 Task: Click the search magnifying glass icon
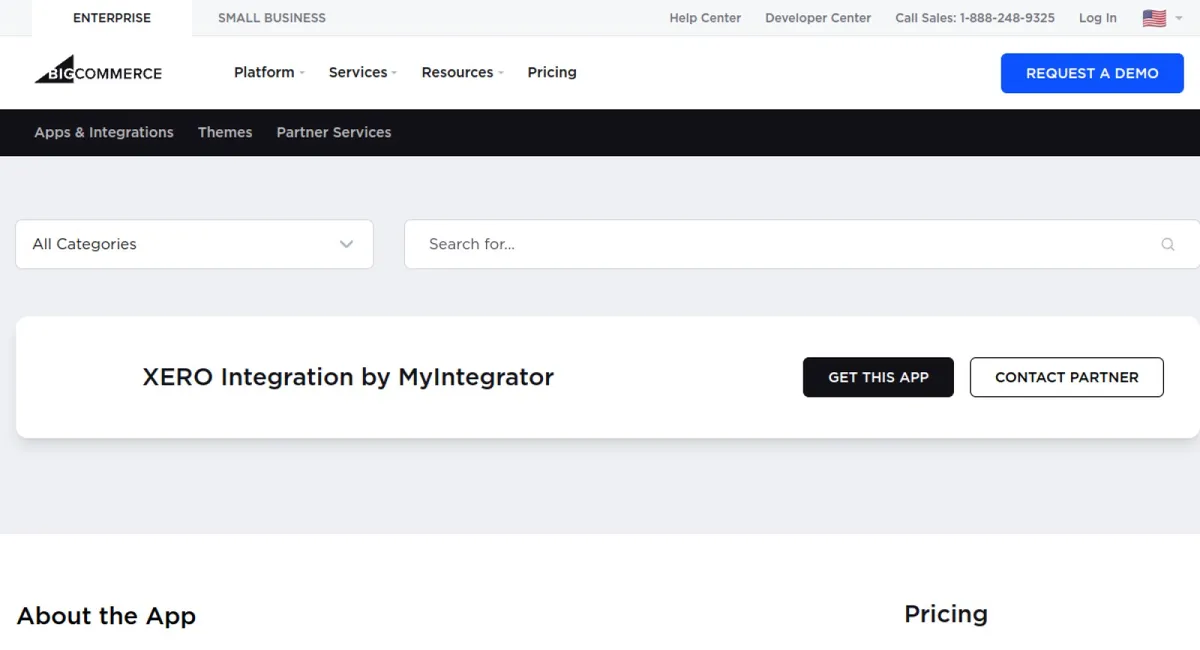[1168, 244]
